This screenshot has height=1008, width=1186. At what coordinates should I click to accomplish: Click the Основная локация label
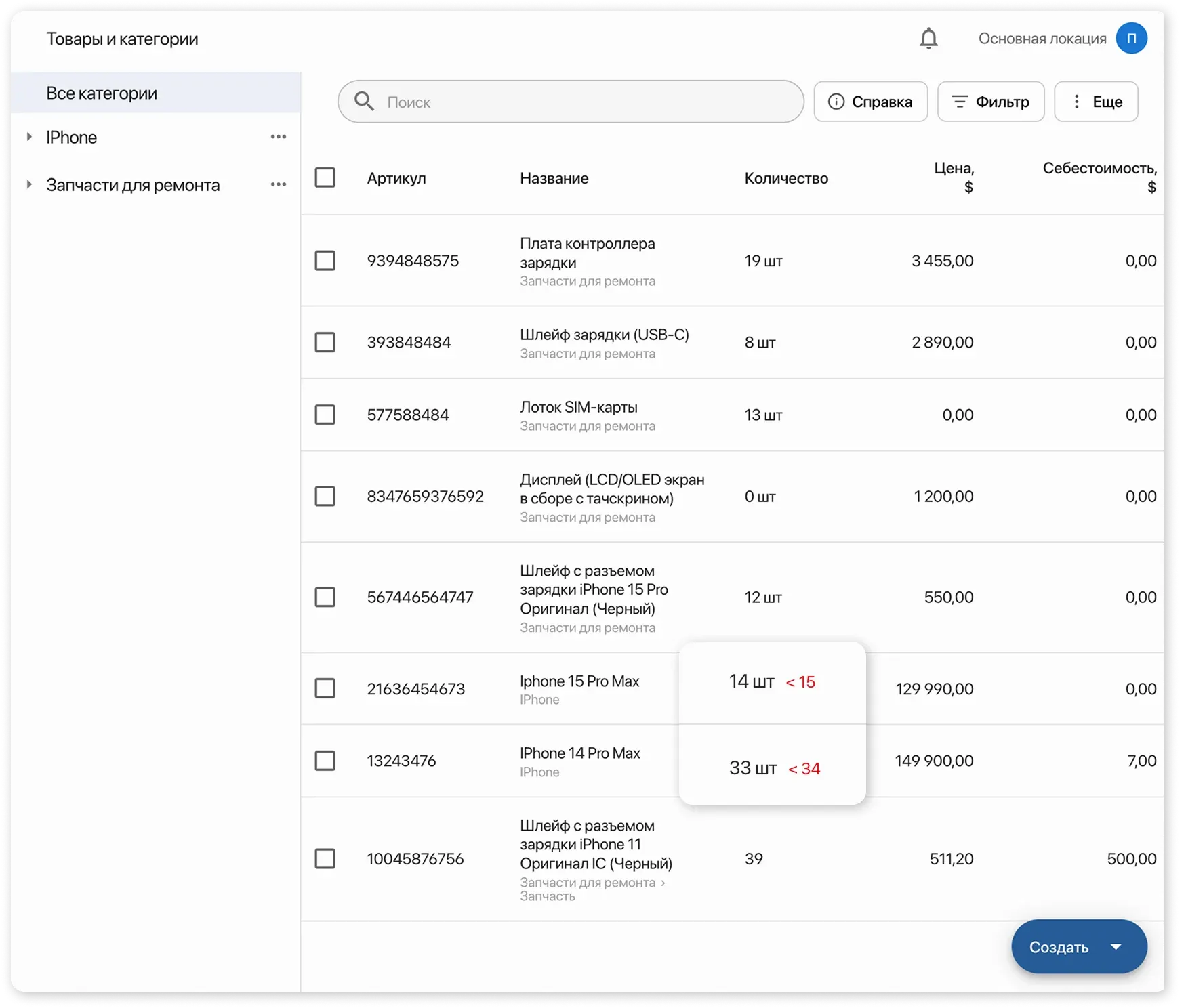click(x=1042, y=39)
